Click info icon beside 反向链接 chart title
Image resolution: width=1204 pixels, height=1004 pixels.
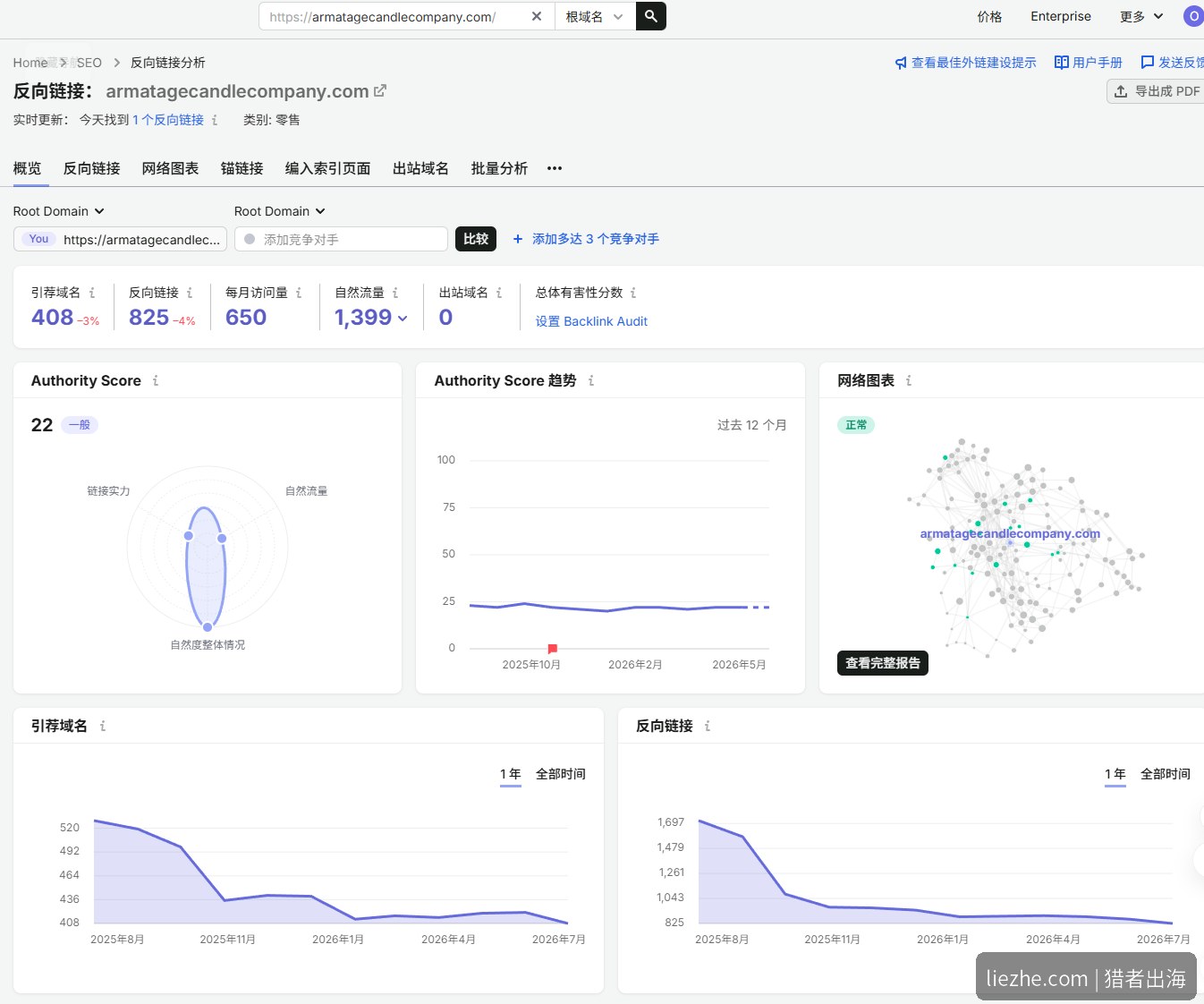[708, 726]
